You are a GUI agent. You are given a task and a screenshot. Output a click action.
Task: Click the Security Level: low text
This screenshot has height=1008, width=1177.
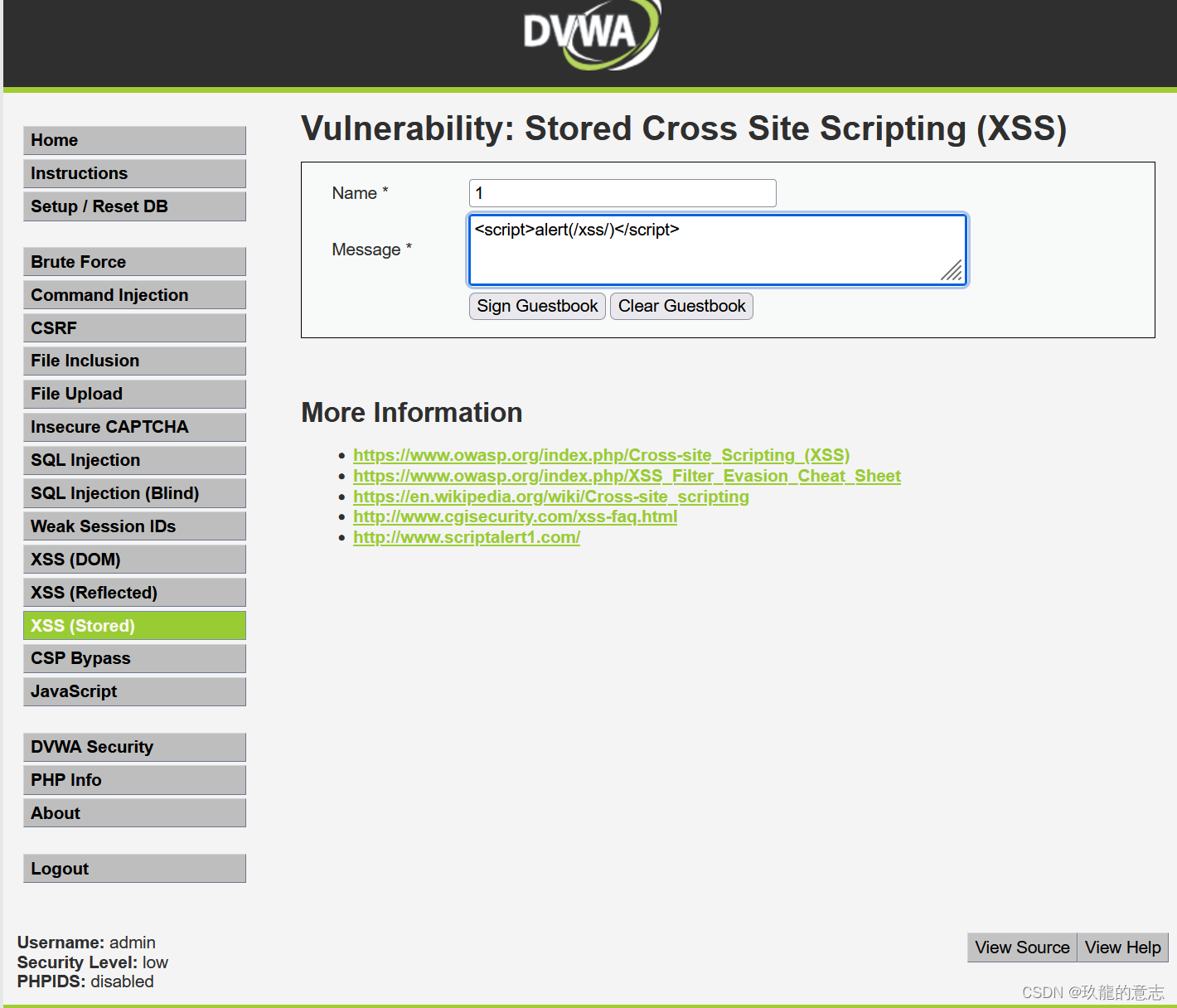coord(92,962)
